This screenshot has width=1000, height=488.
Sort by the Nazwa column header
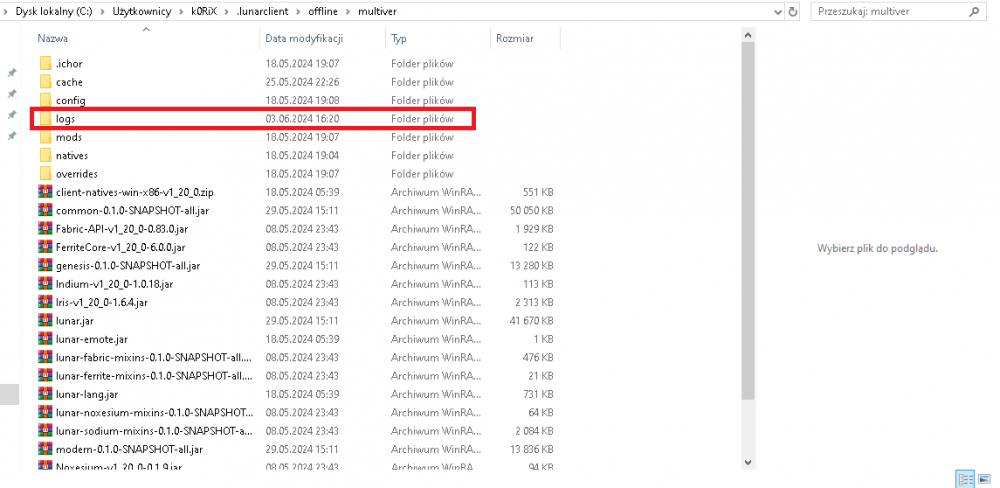tap(52, 38)
